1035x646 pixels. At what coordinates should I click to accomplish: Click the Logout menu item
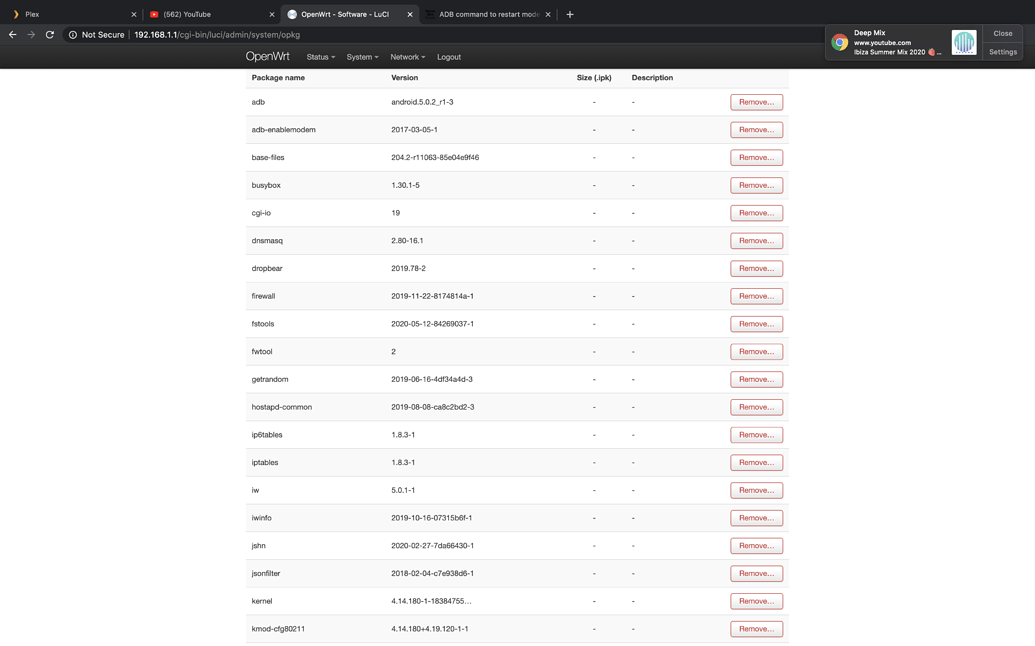click(448, 57)
